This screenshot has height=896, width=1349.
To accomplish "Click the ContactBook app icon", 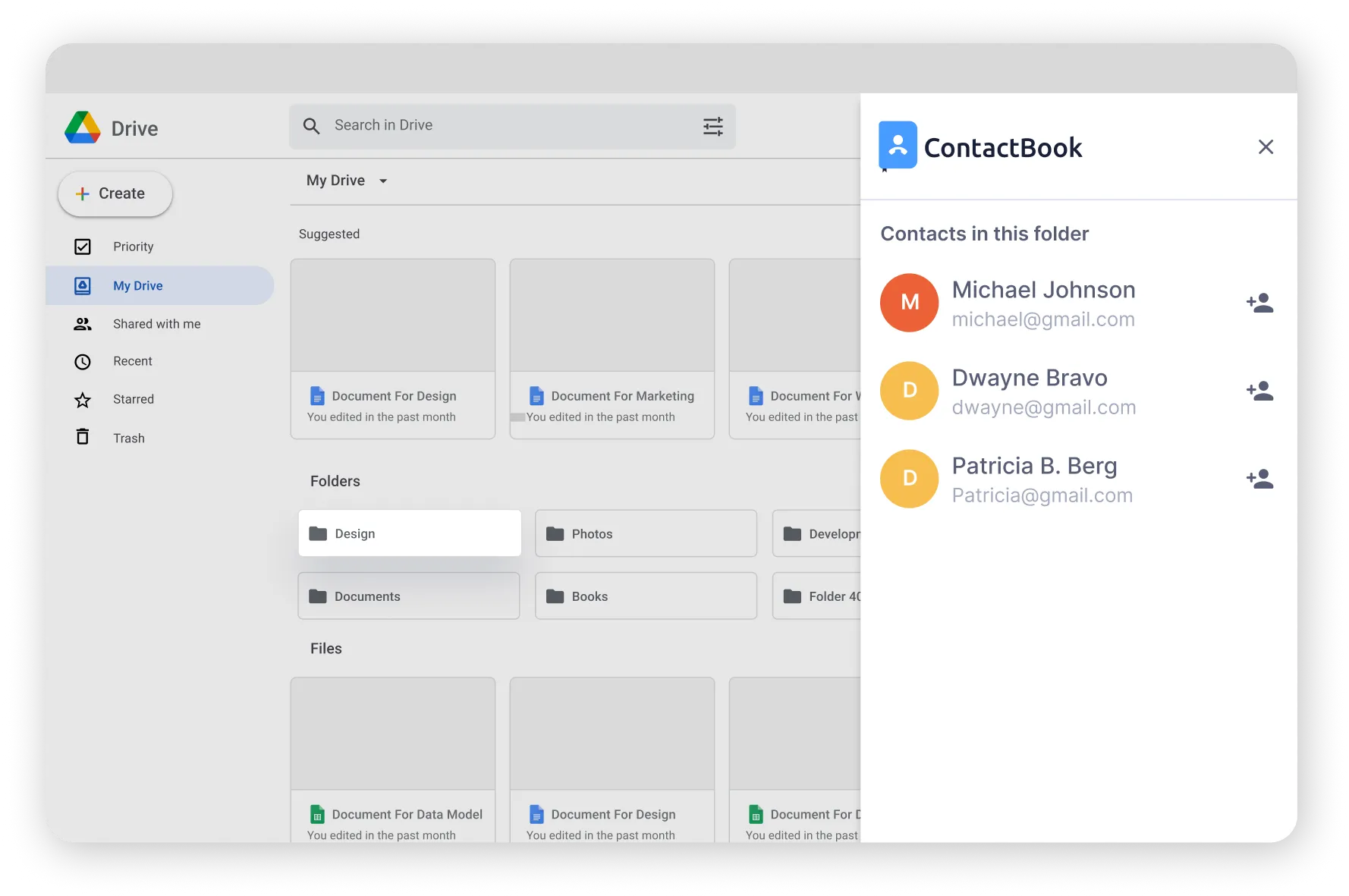I will [x=897, y=145].
